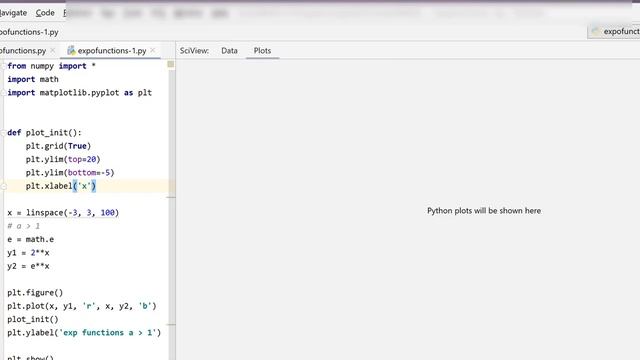
Task: Click the line 'plt.ylim(bottom=-5)'
Action: (x=70, y=173)
